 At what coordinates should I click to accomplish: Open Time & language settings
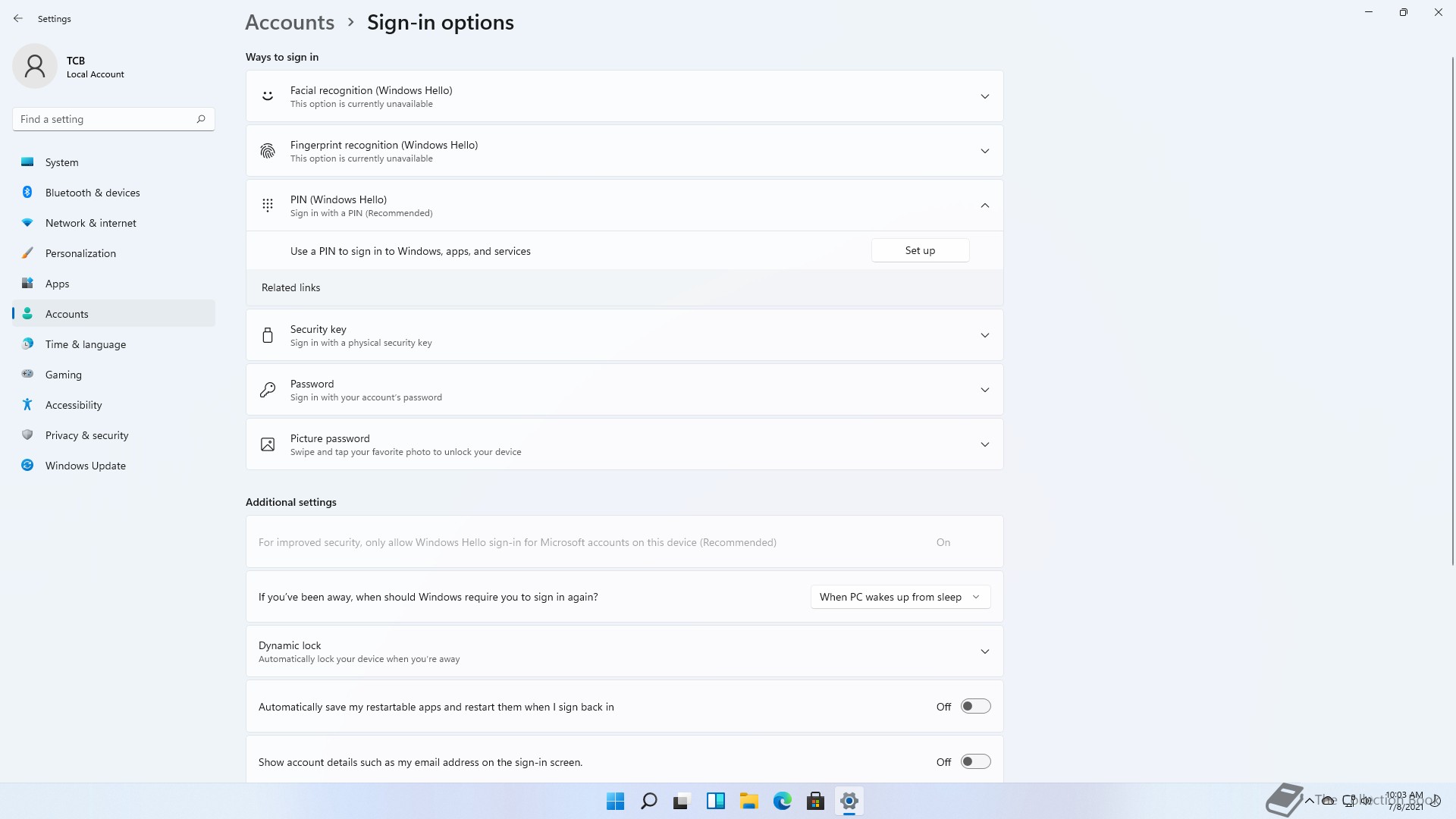point(114,344)
